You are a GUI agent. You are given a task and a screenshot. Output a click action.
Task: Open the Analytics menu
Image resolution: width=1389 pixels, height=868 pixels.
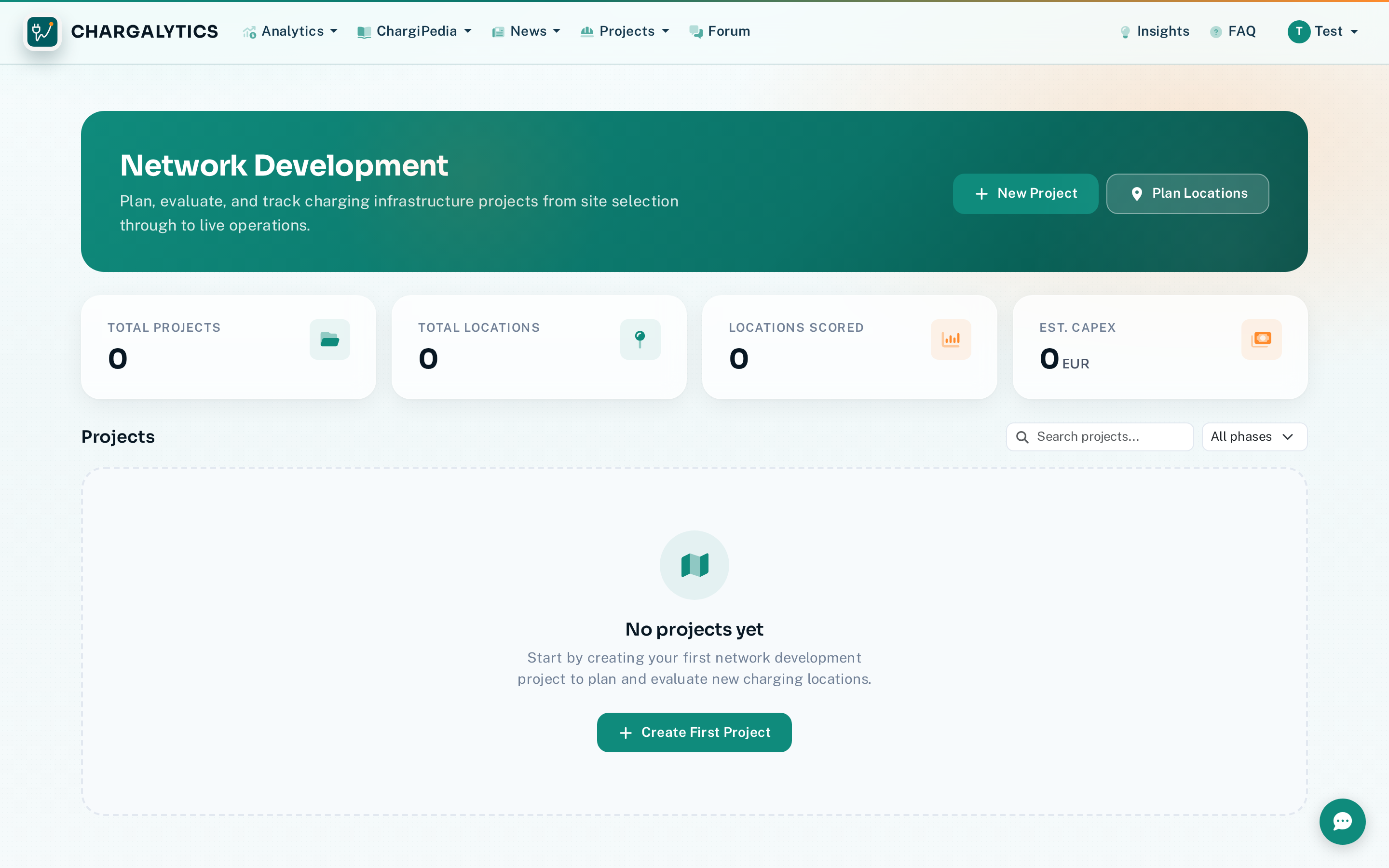290,31
